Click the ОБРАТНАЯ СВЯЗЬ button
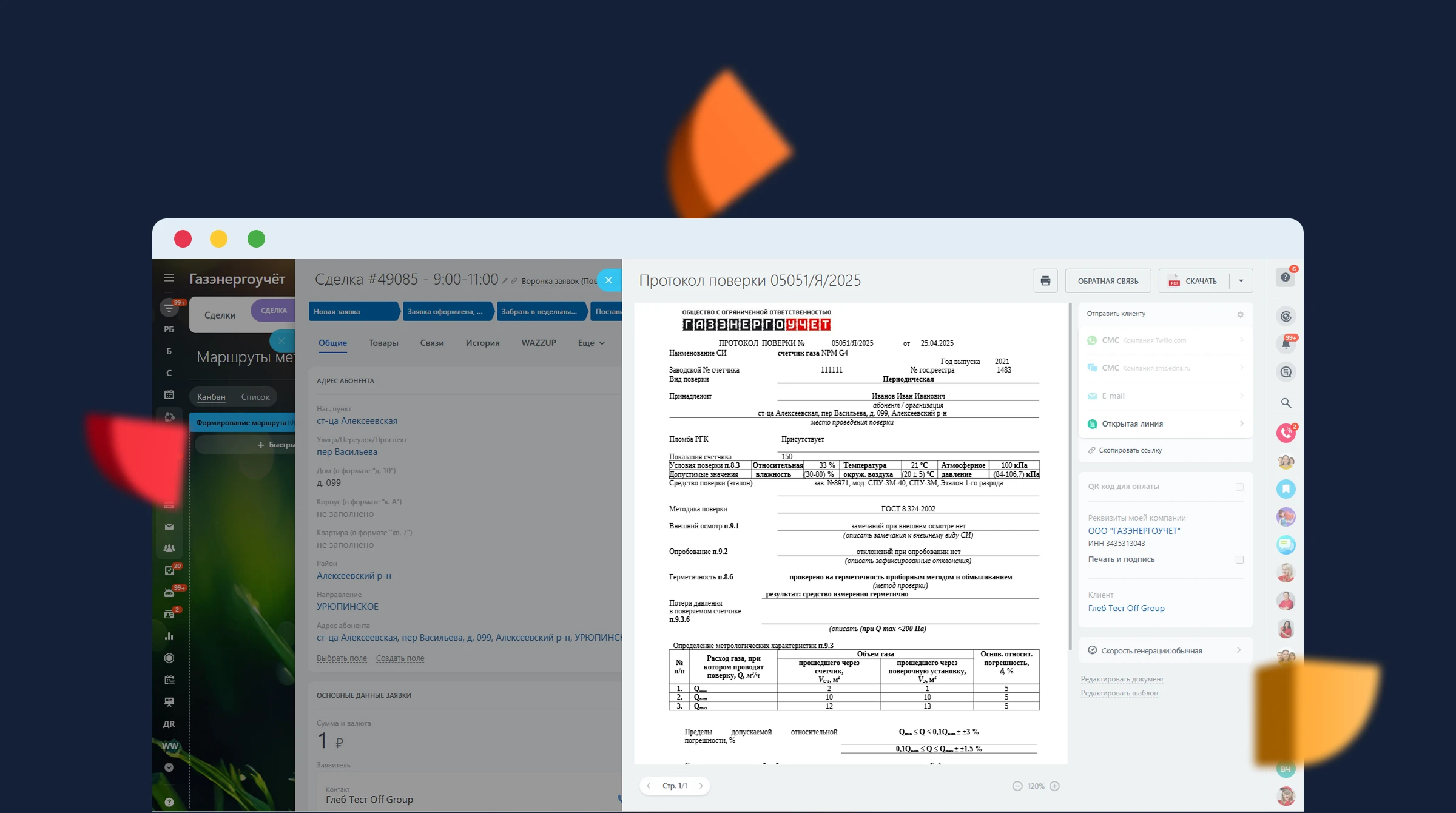1456x813 pixels. pos(1108,281)
